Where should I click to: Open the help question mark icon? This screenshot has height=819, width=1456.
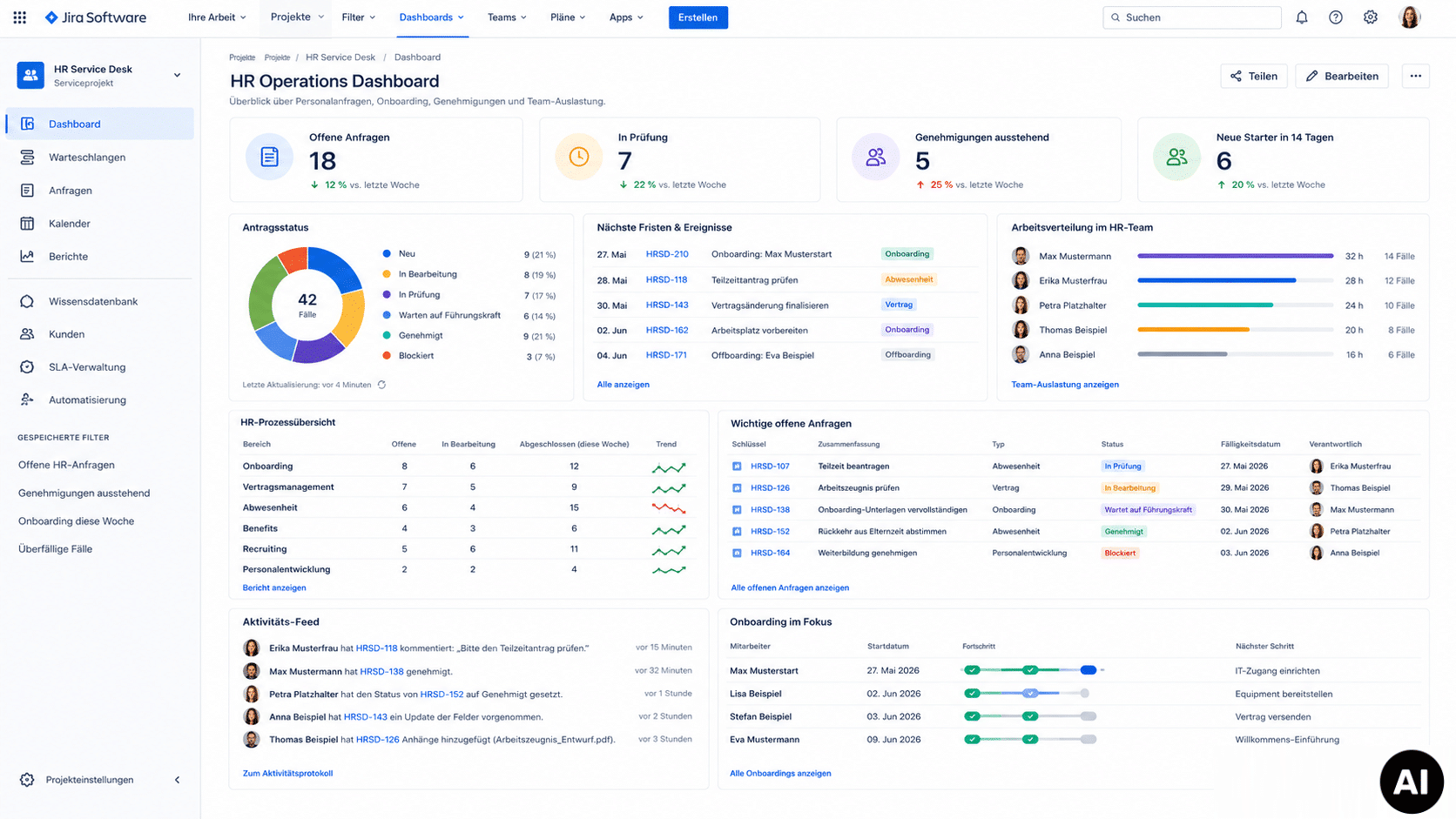1336,17
